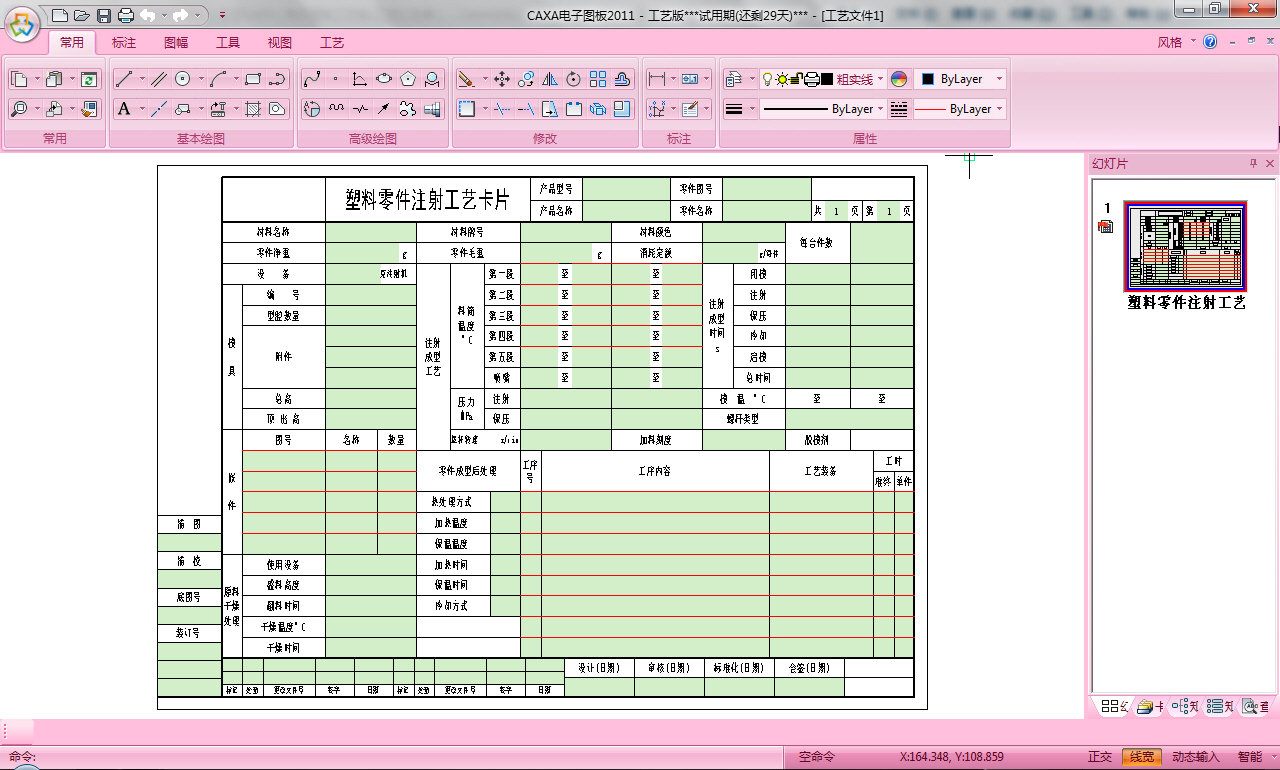Toggle 正交 (ortho) mode in status bar
1280x770 pixels.
pos(1099,757)
